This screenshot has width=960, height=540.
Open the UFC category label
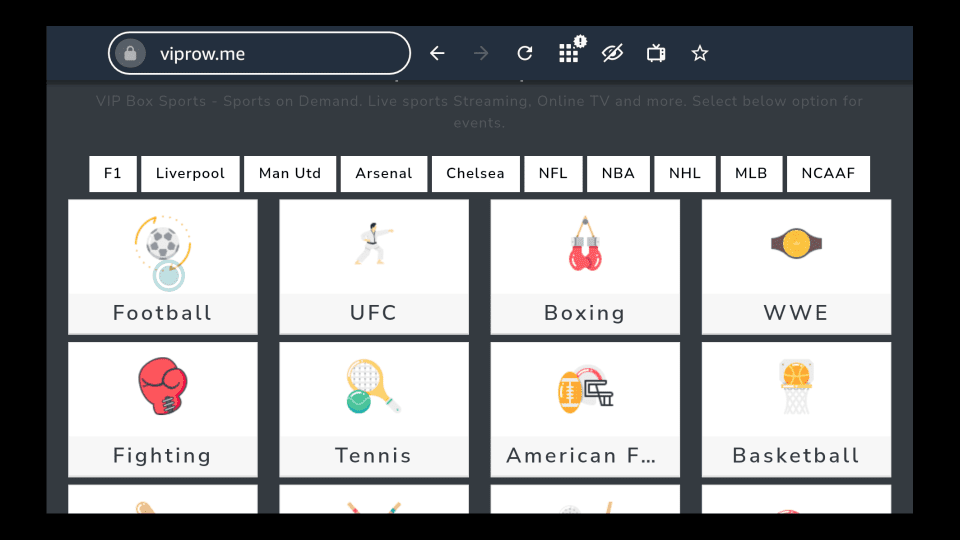[373, 313]
